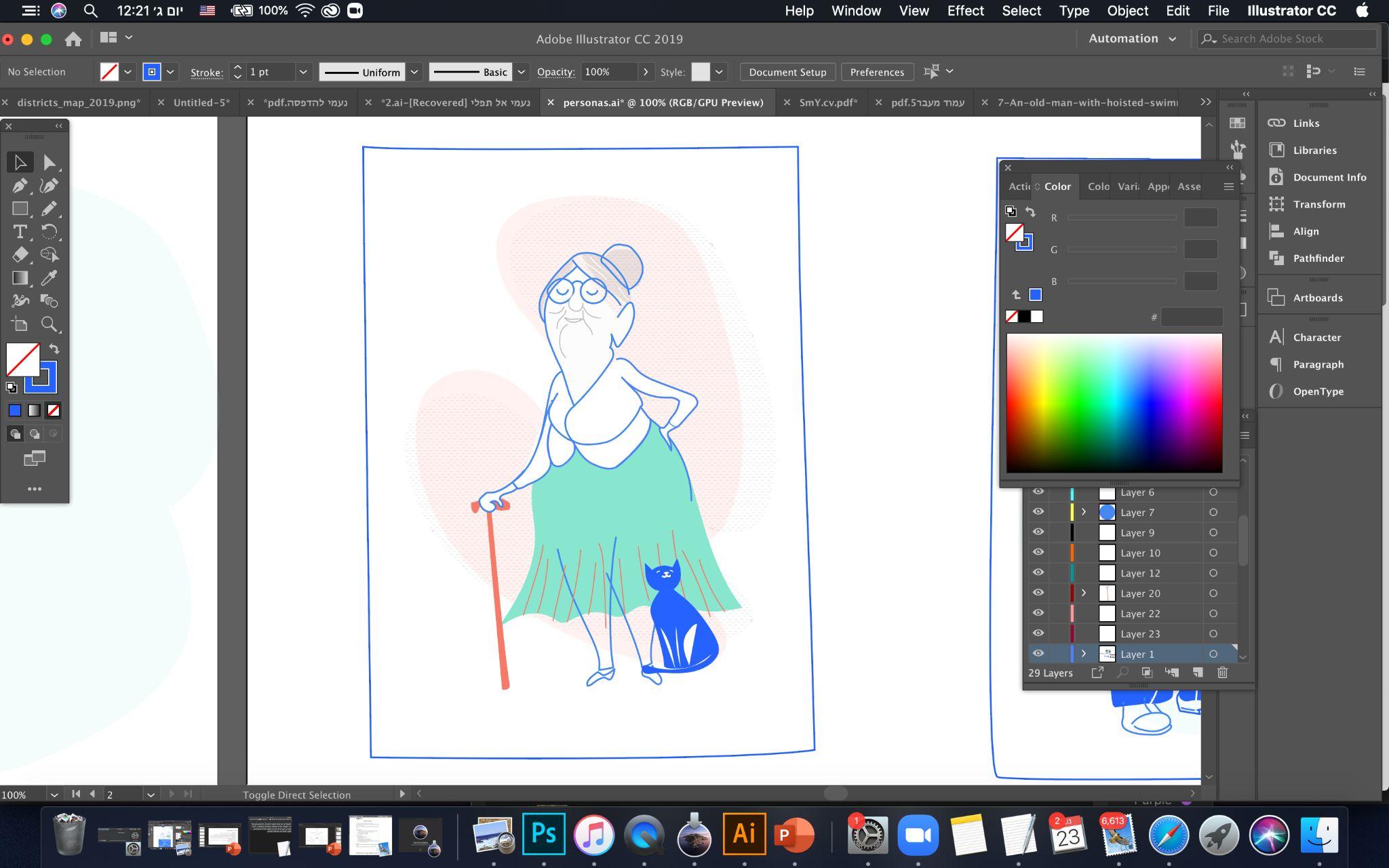The width and height of the screenshot is (1389, 868).
Task: Open the Automation workspace dropdown
Action: 1132,39
